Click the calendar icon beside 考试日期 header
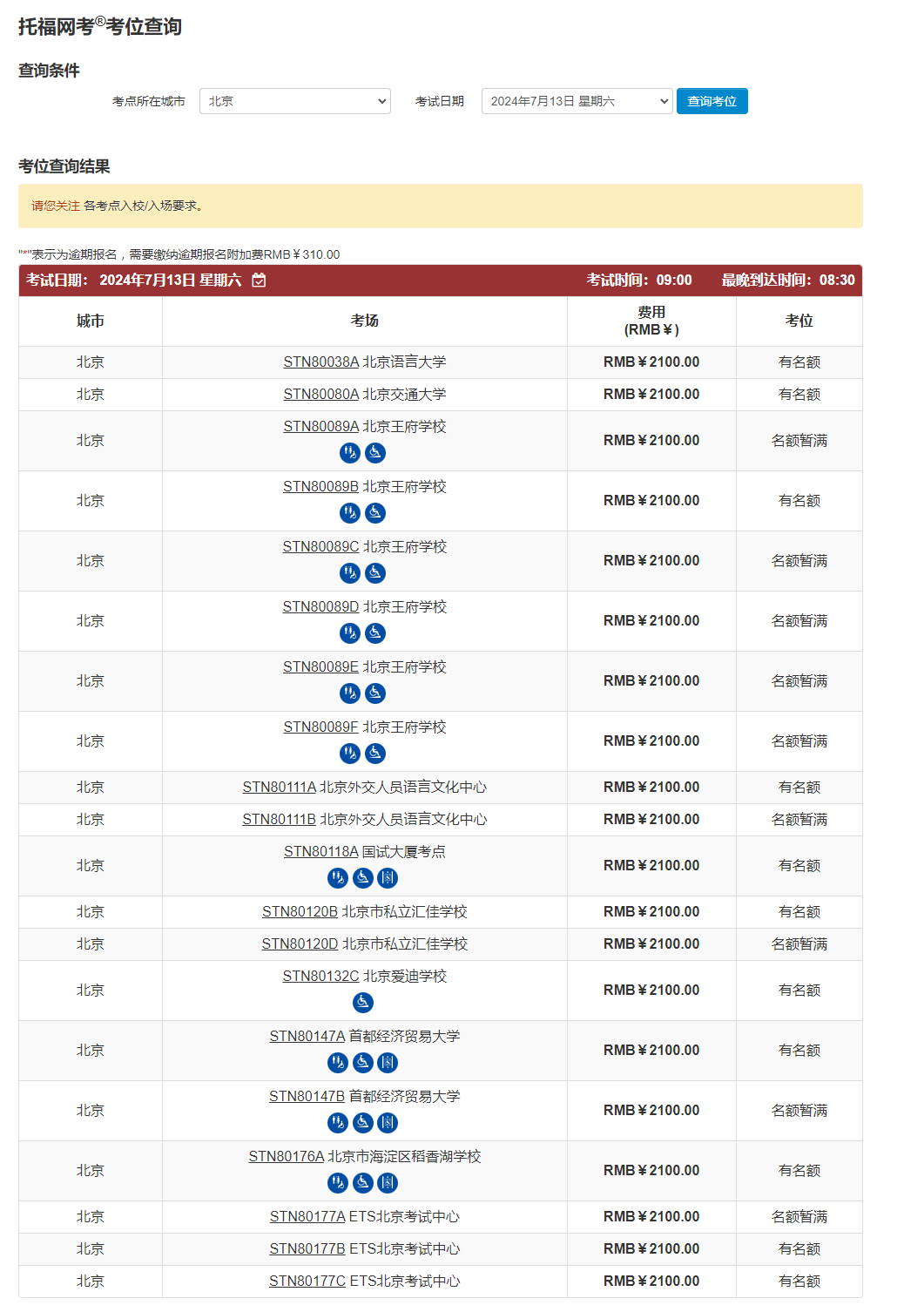The image size is (924, 1312). [x=259, y=280]
